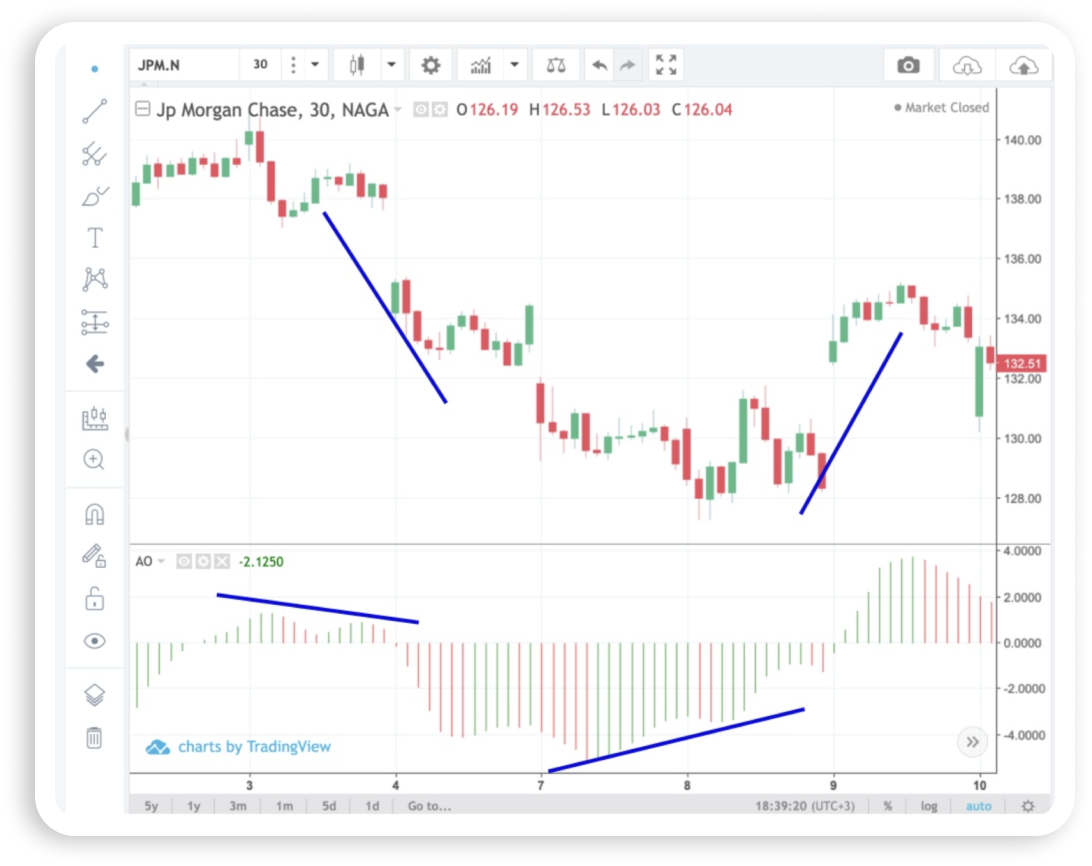Expand the chart style dropdown arrow

coord(391,65)
